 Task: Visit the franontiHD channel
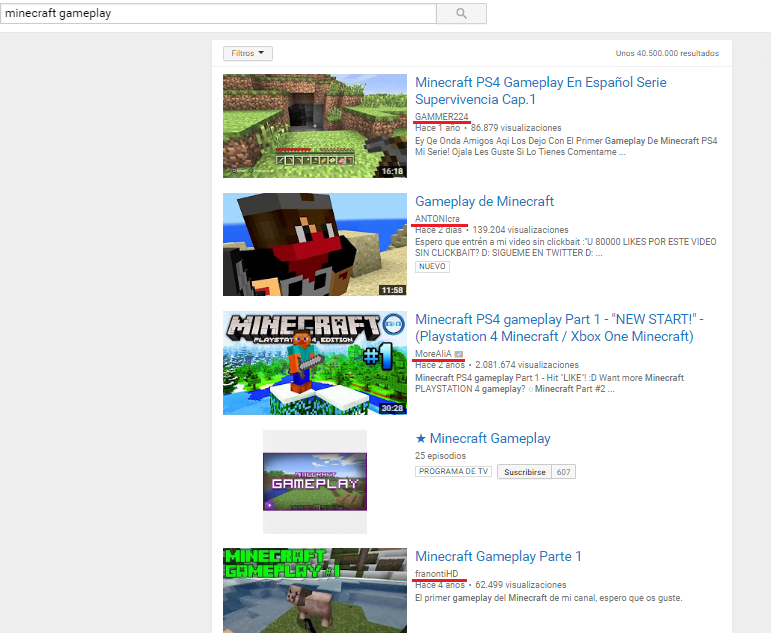point(436,573)
